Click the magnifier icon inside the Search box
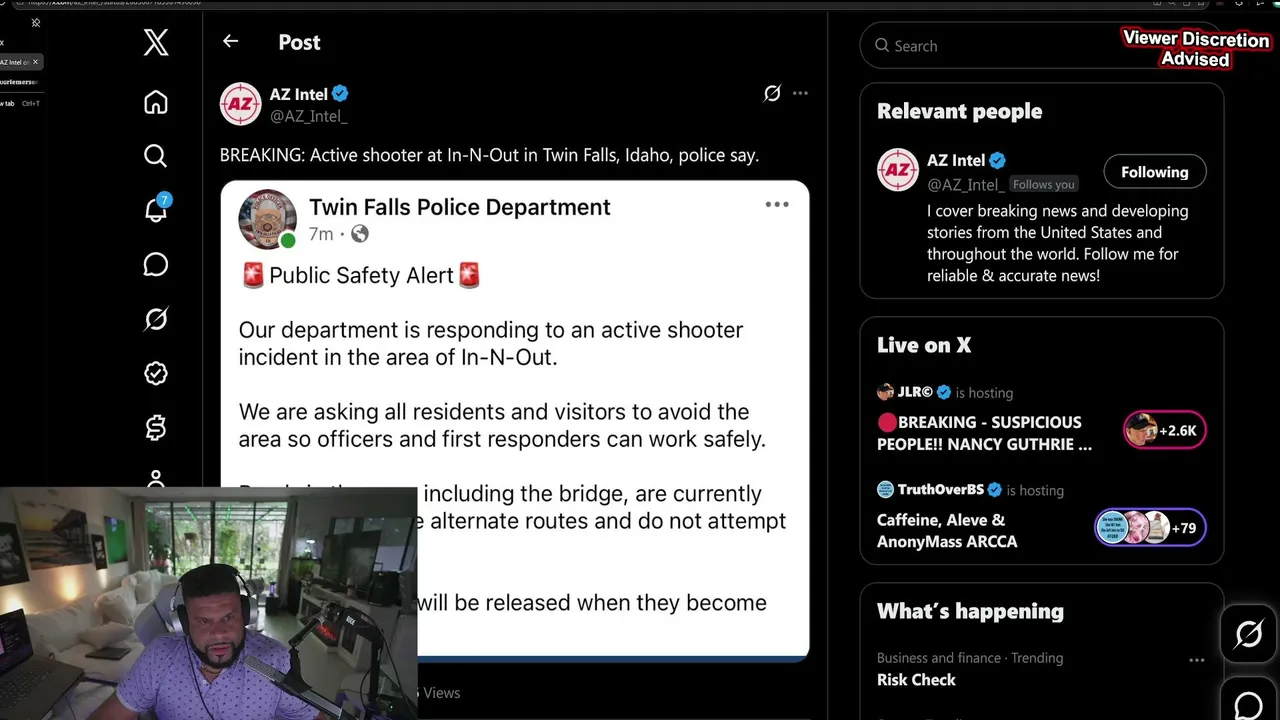Viewport: 1280px width, 720px height. pos(882,46)
